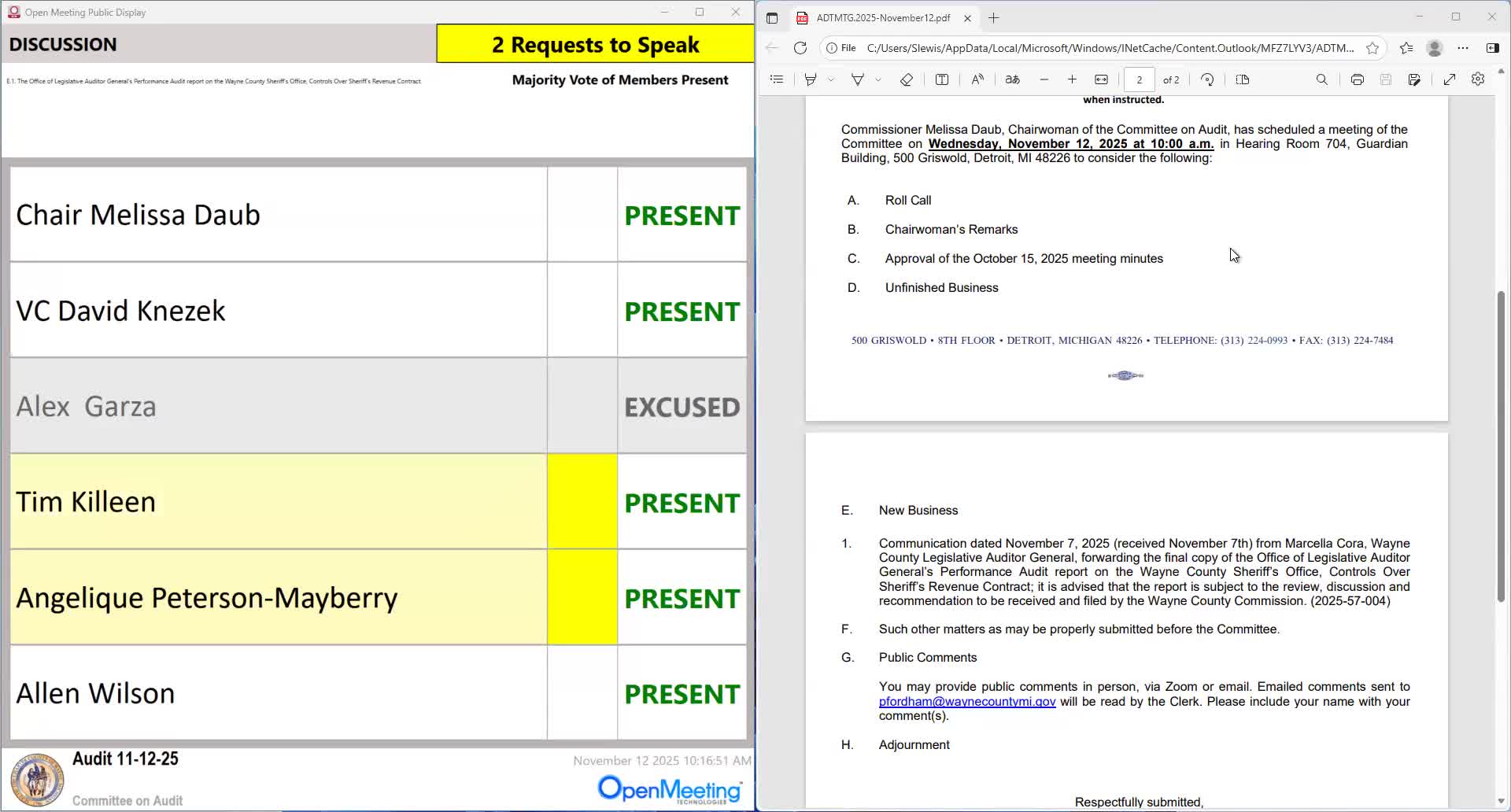Click the pfordham@waynecountymi.gov email link

click(967, 702)
